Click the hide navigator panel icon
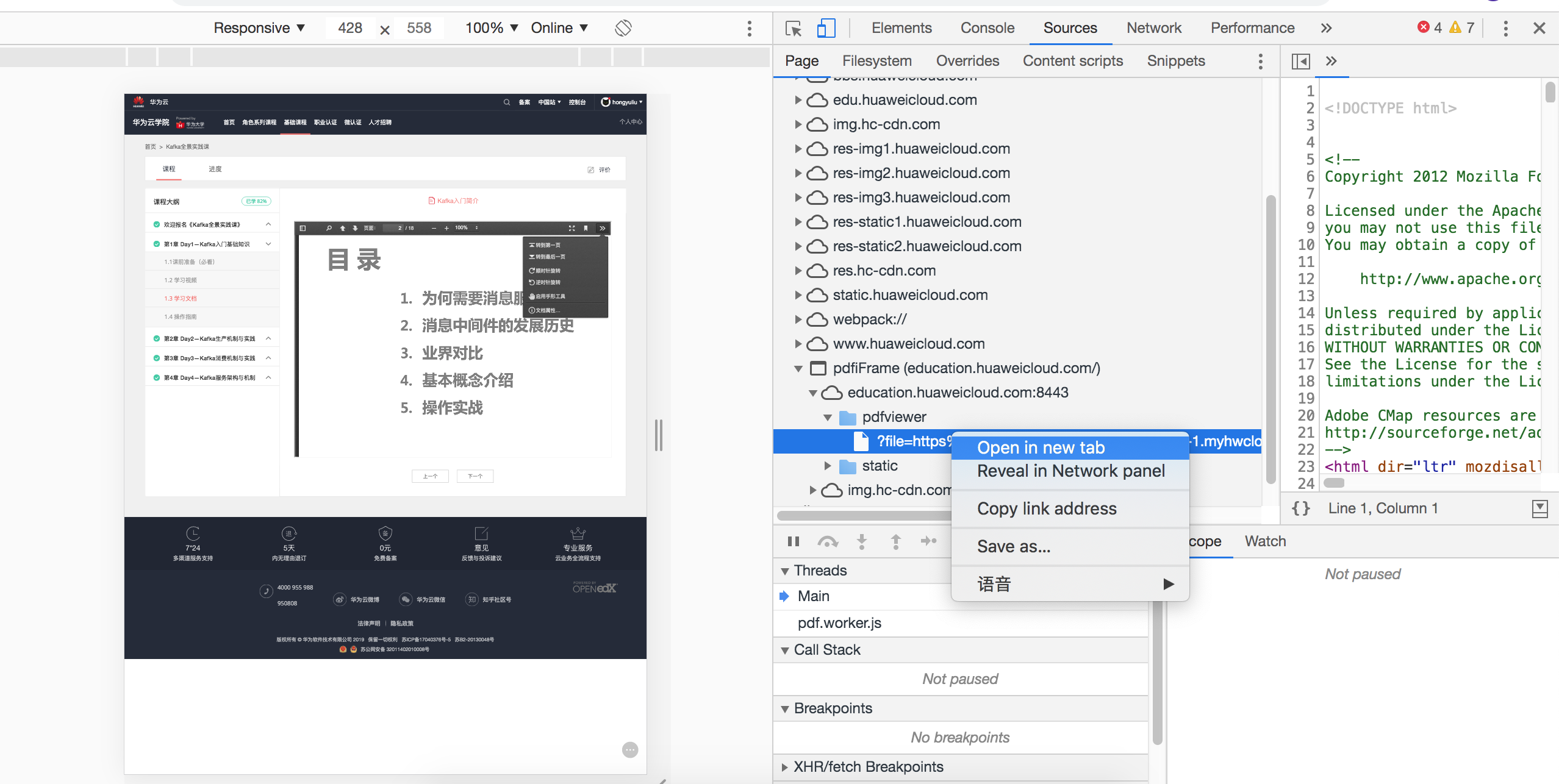The width and height of the screenshot is (1559, 784). pos(1300,61)
